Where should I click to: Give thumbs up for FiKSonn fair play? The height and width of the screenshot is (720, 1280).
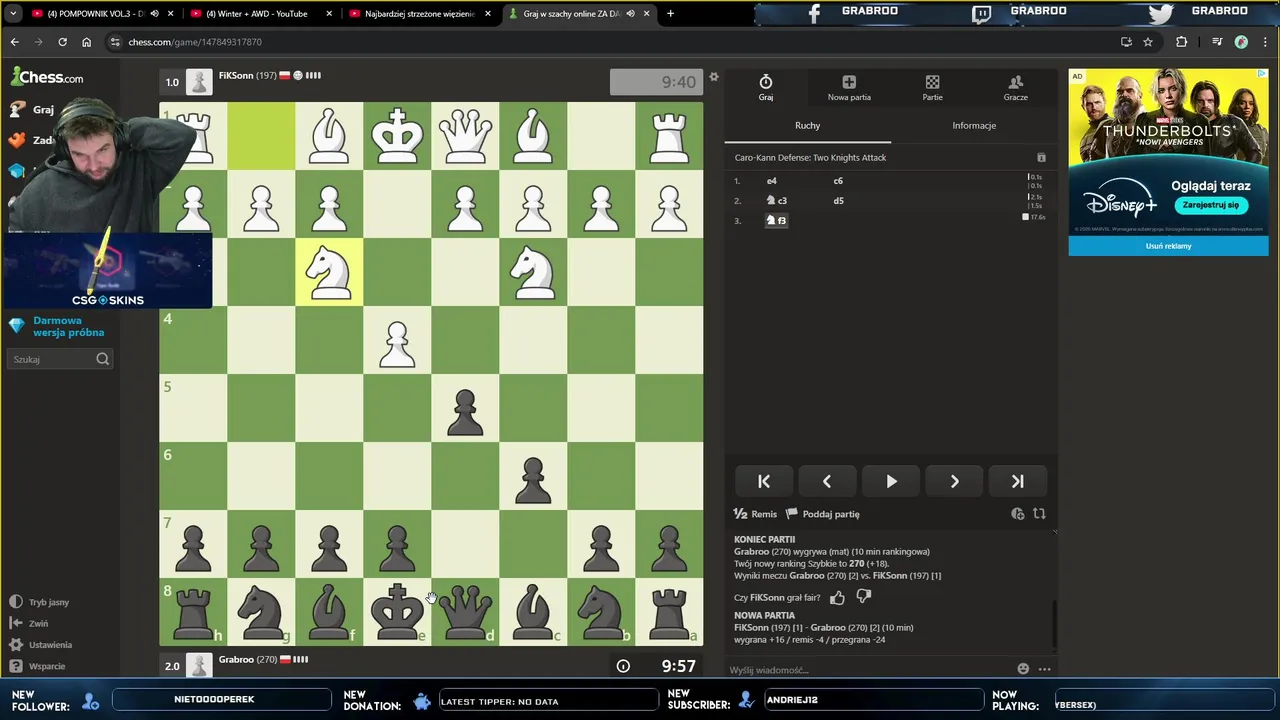point(837,597)
